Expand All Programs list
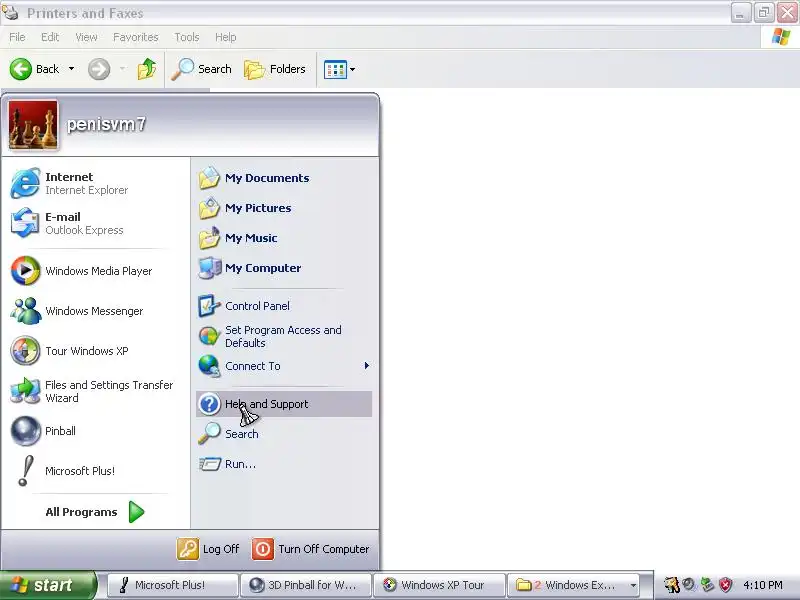The image size is (800, 600). 95,512
